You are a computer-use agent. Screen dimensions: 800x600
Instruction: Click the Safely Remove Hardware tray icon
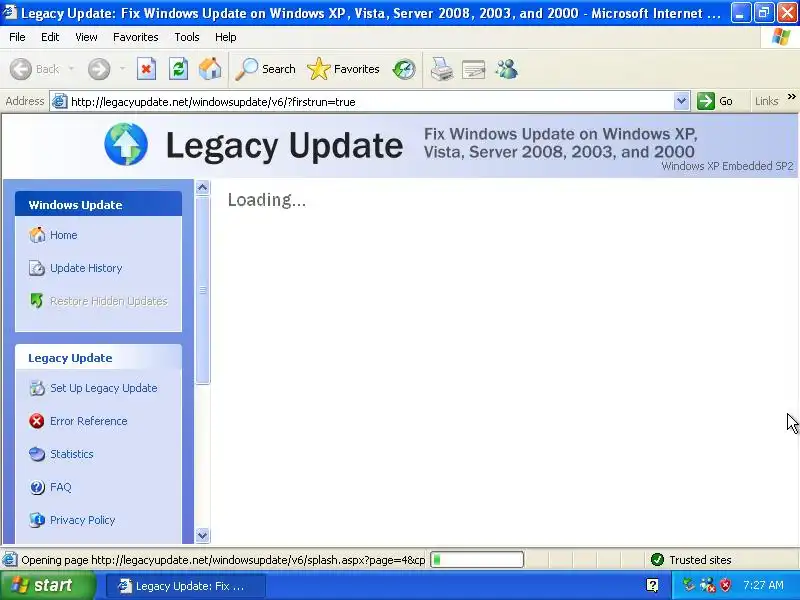coord(689,585)
